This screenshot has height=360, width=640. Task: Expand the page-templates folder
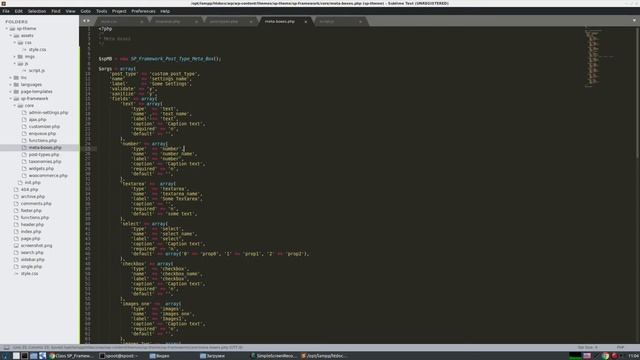coord(11,91)
